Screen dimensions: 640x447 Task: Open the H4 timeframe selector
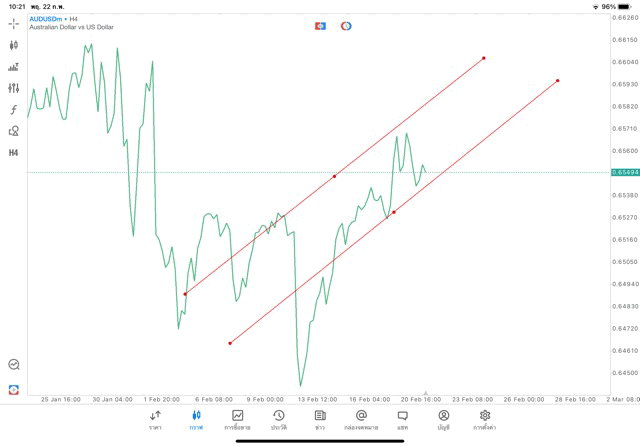click(14, 152)
